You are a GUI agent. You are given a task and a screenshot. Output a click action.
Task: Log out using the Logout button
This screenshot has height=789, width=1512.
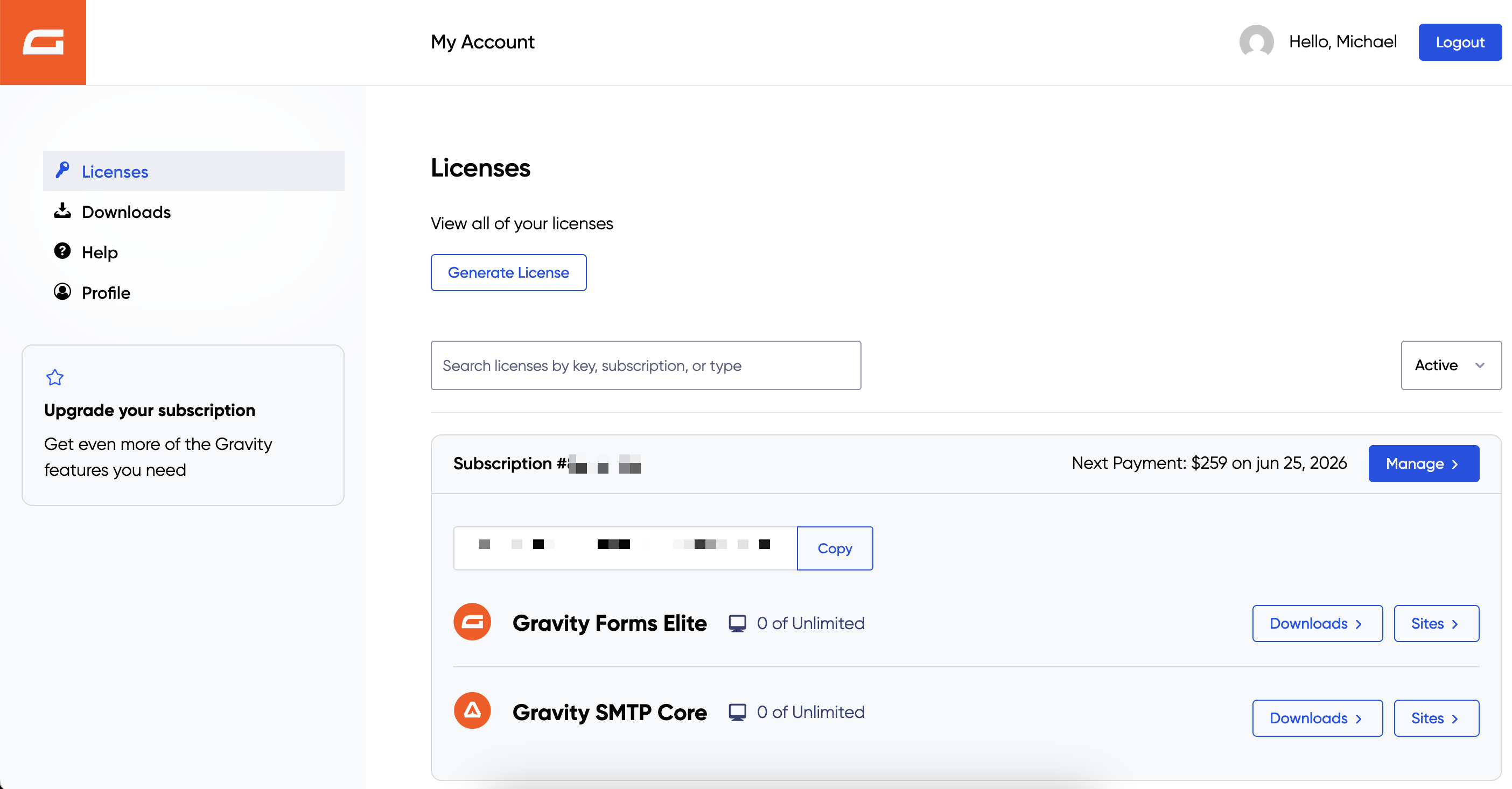tap(1459, 42)
